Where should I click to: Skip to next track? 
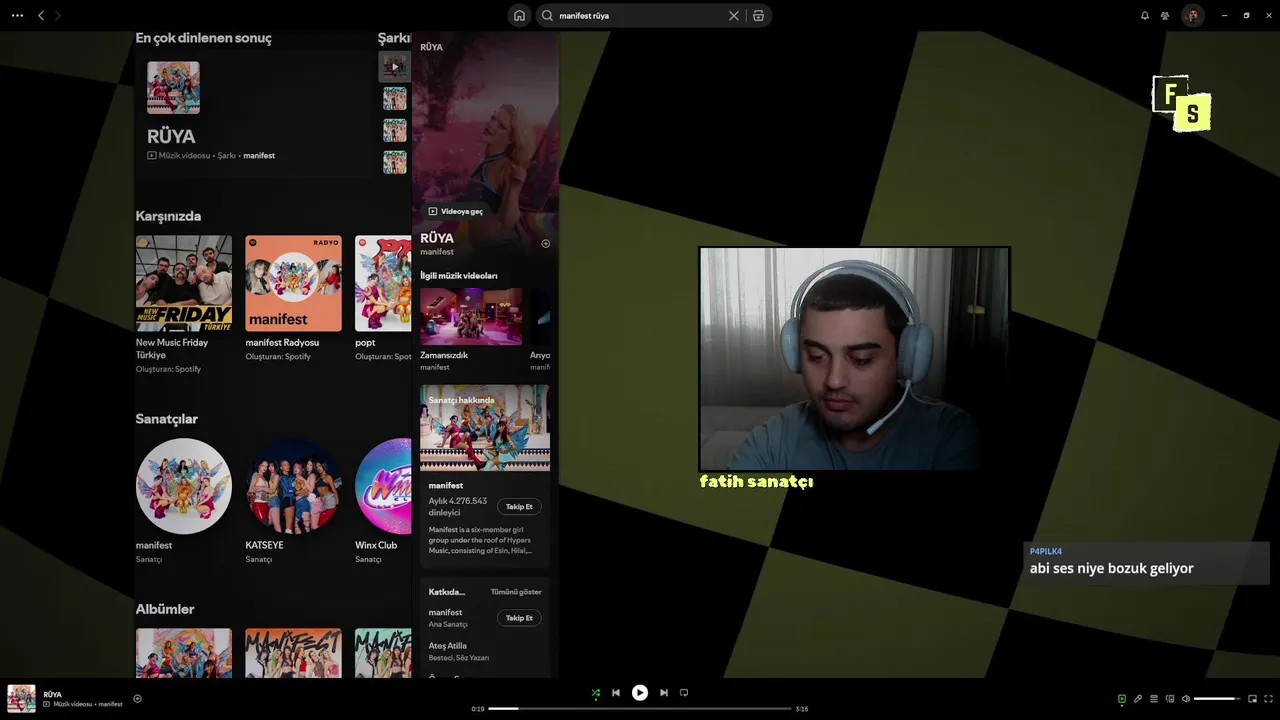click(664, 693)
